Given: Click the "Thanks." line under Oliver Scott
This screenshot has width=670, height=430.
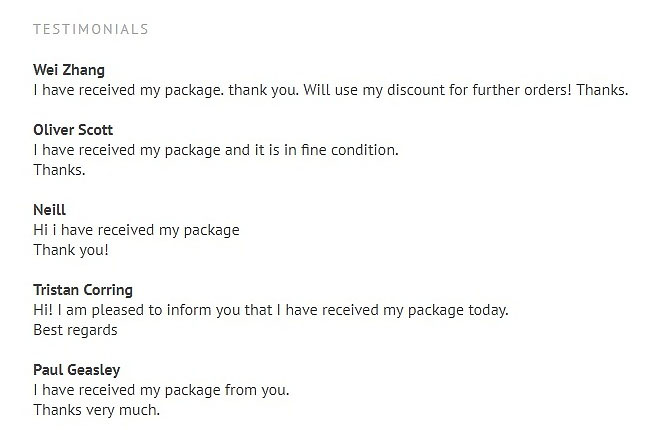Looking at the screenshot, I should coord(59,170).
